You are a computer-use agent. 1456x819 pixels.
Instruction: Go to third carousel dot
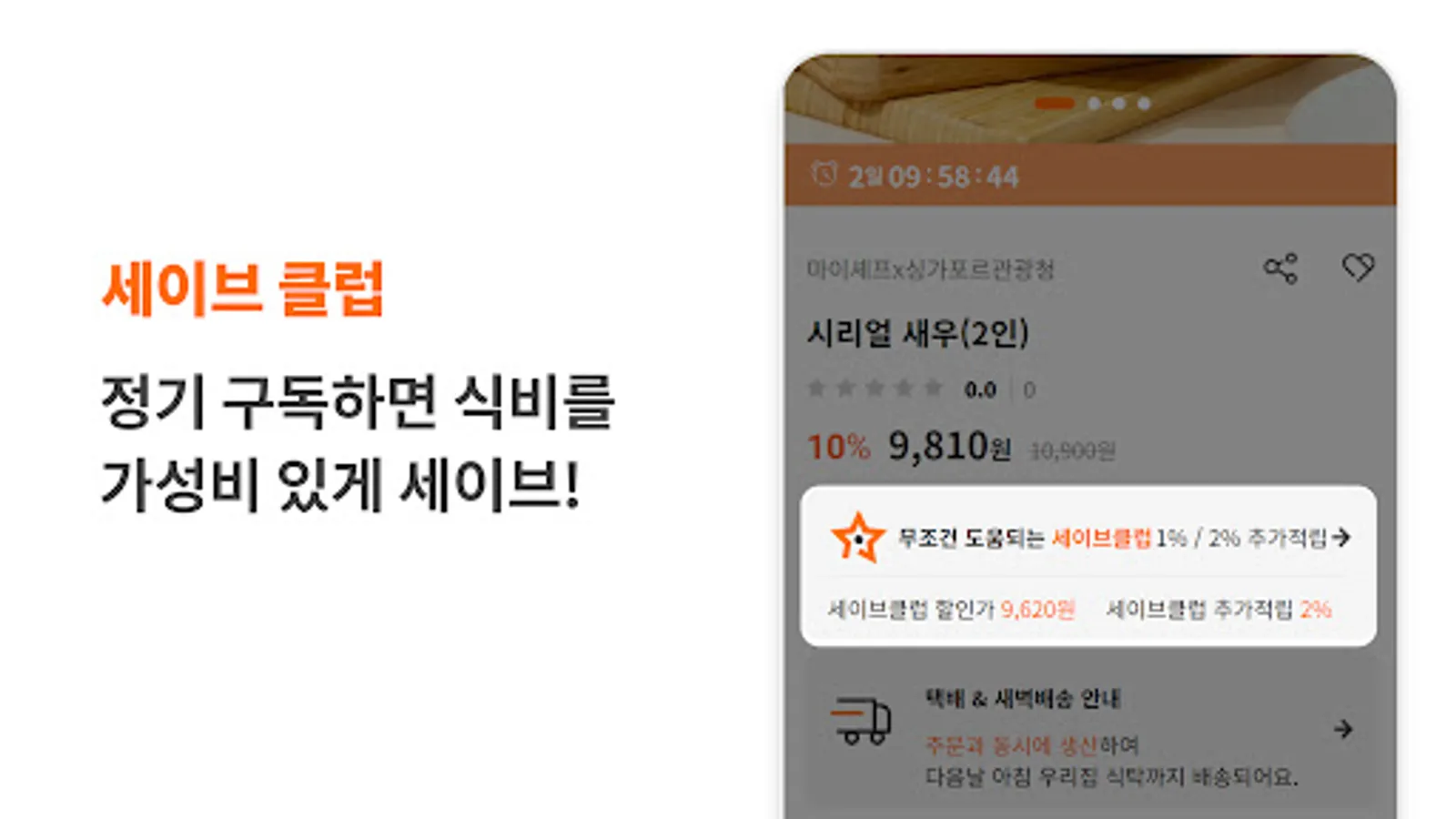[1118, 104]
